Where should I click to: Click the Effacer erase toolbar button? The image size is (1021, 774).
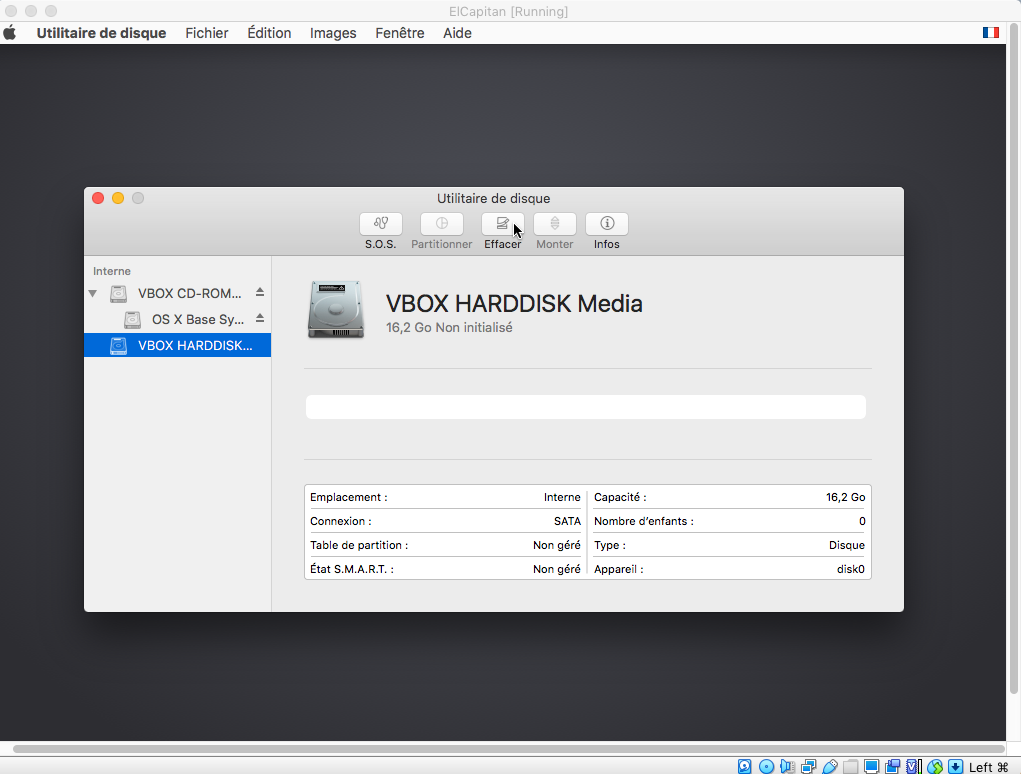502,224
